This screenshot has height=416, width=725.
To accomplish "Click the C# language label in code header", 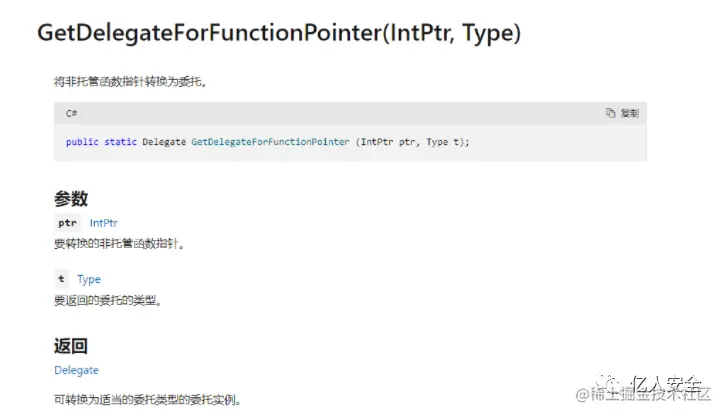I will [x=71, y=113].
